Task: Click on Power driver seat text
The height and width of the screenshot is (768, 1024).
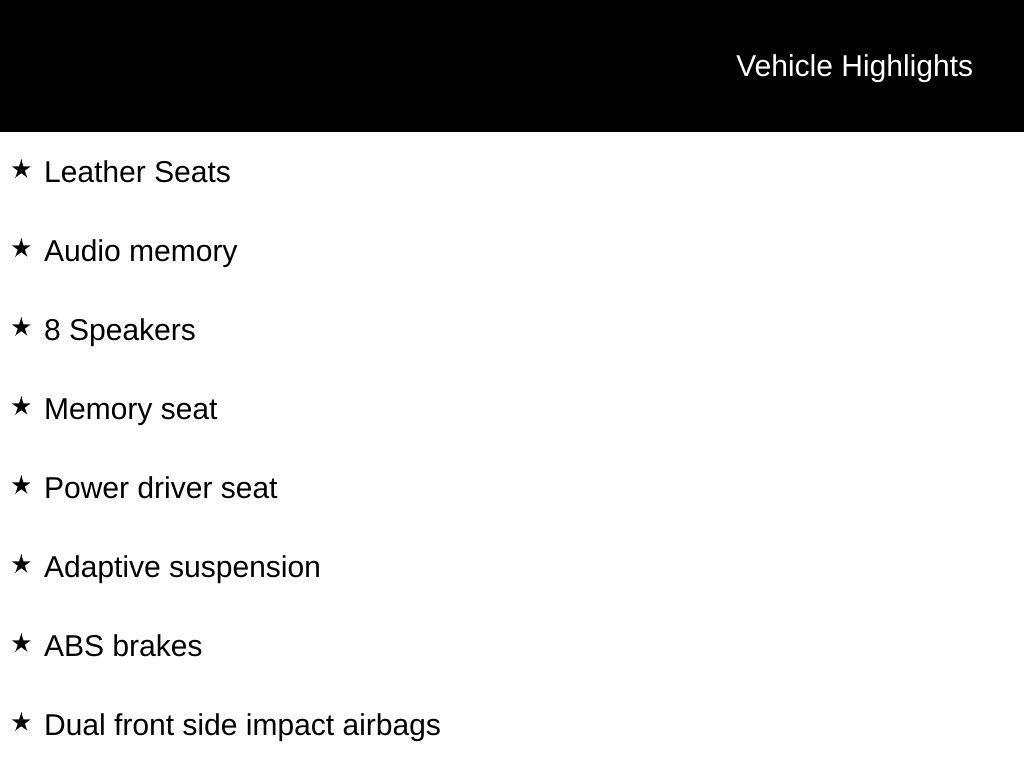Action: click(161, 488)
